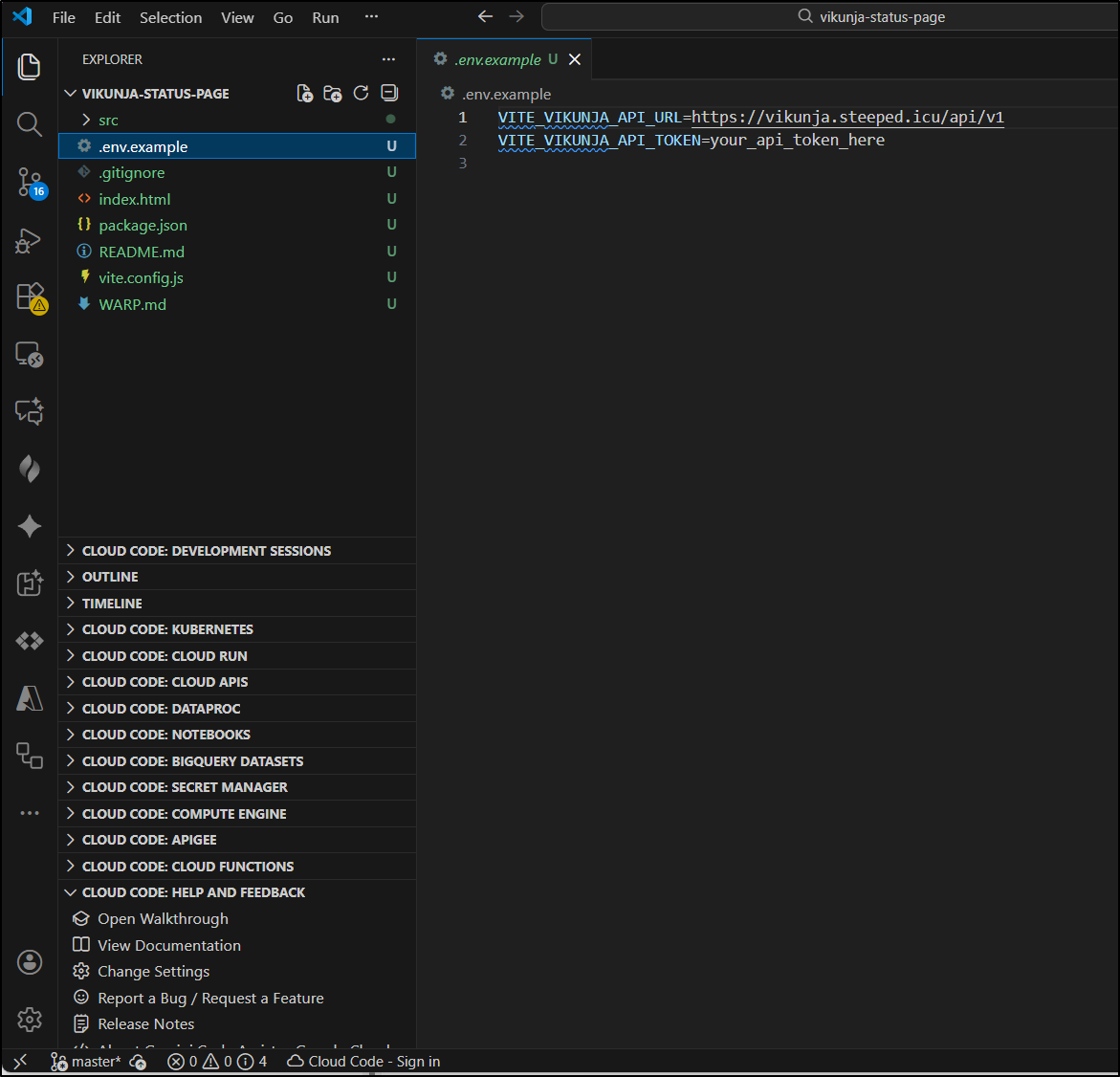Expand the OUTLINE section
Screen dimensions: 1120x1077
[x=110, y=577]
